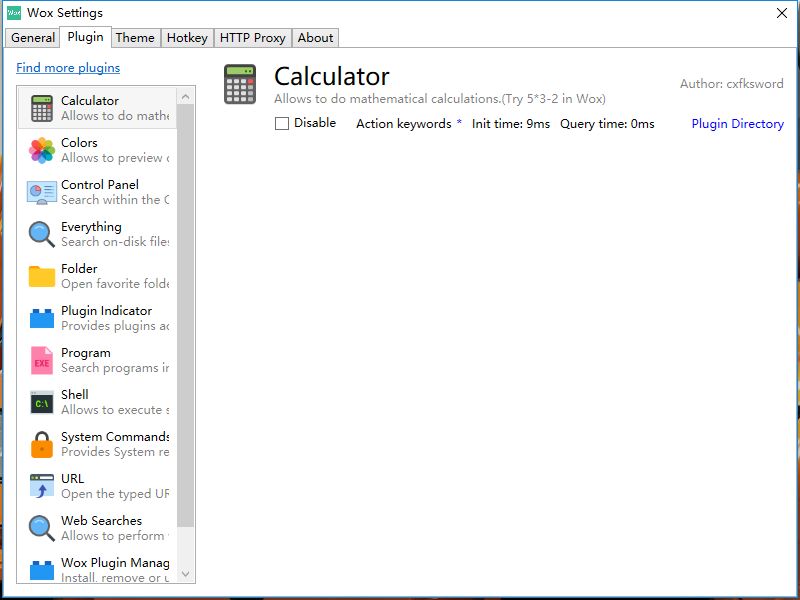Viewport: 800px width, 600px height.
Task: Click the 'Query time: 0ms' text
Action: pos(607,123)
